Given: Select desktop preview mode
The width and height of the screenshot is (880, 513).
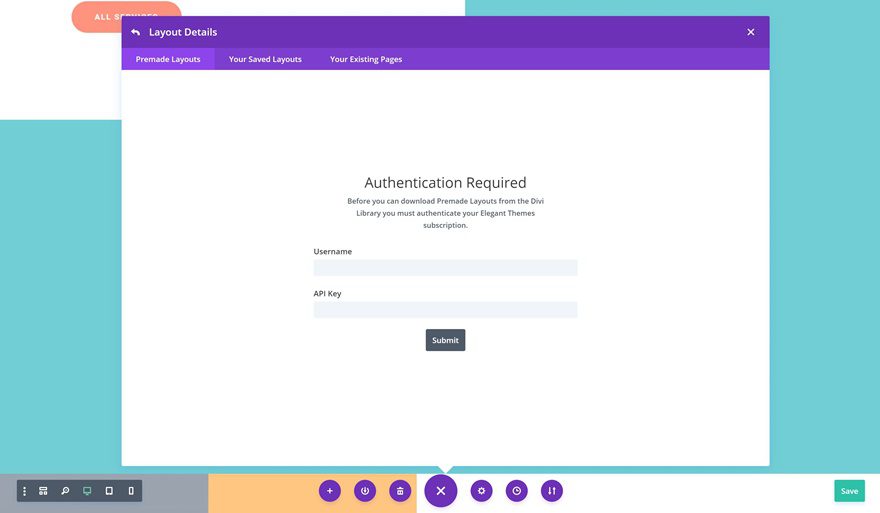Looking at the screenshot, I should 87,491.
